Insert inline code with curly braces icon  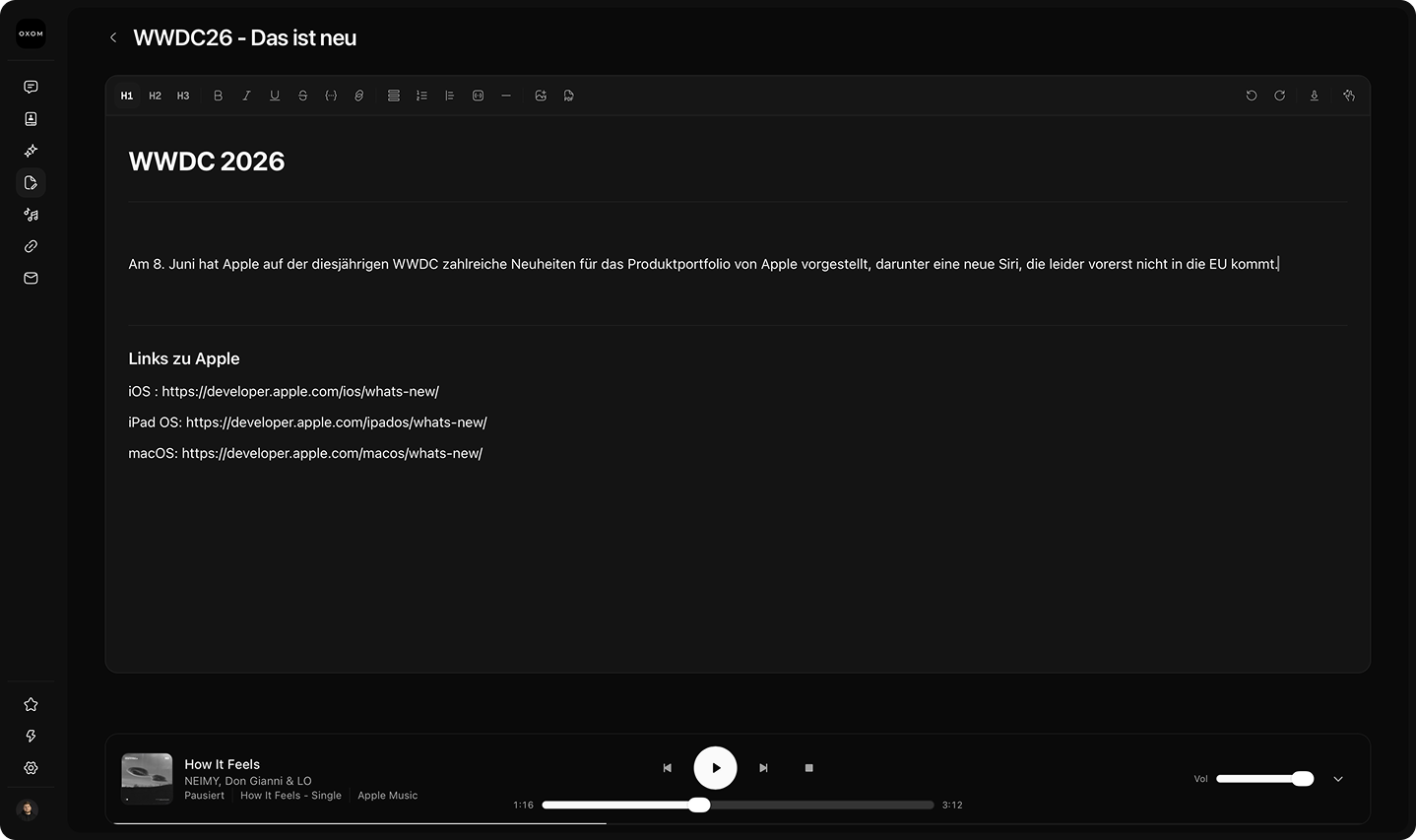coord(331,96)
